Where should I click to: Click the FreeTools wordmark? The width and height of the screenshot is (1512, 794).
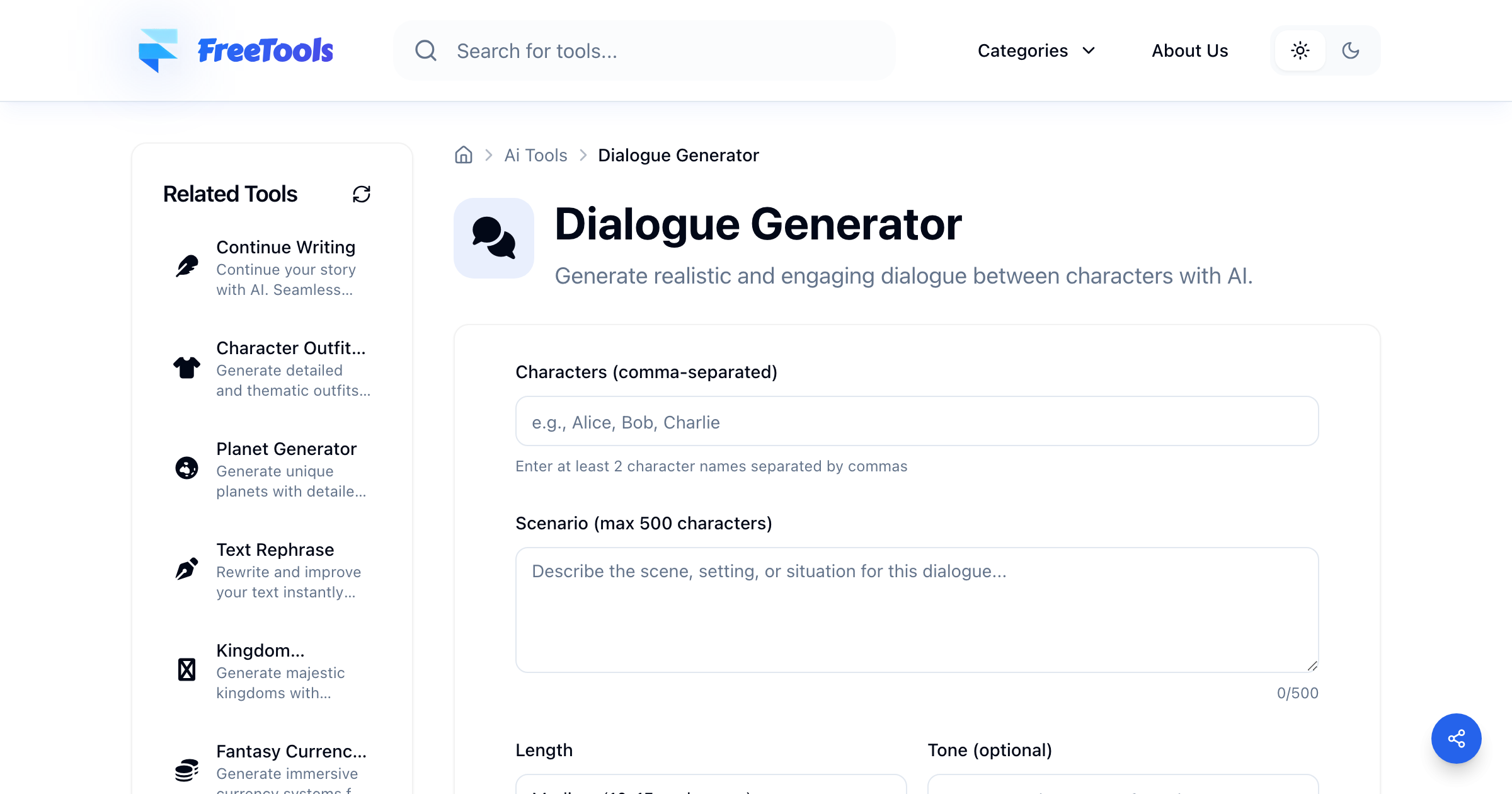point(265,50)
